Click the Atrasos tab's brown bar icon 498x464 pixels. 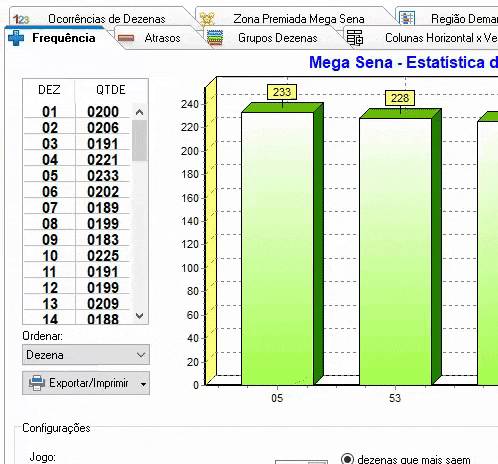click(126, 38)
